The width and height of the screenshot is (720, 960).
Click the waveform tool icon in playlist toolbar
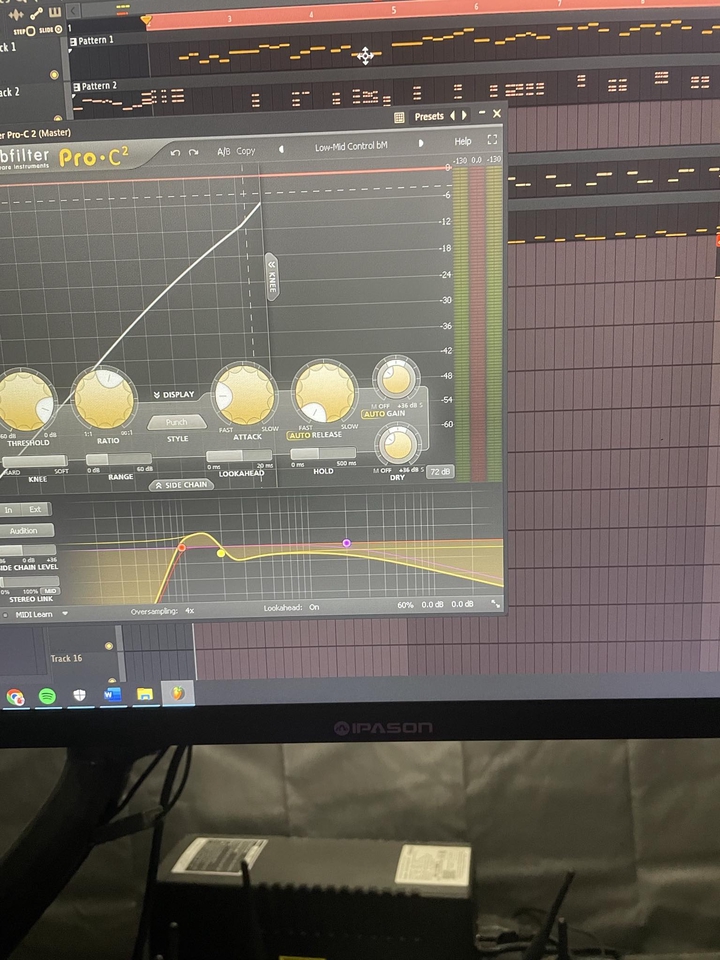[17, 14]
